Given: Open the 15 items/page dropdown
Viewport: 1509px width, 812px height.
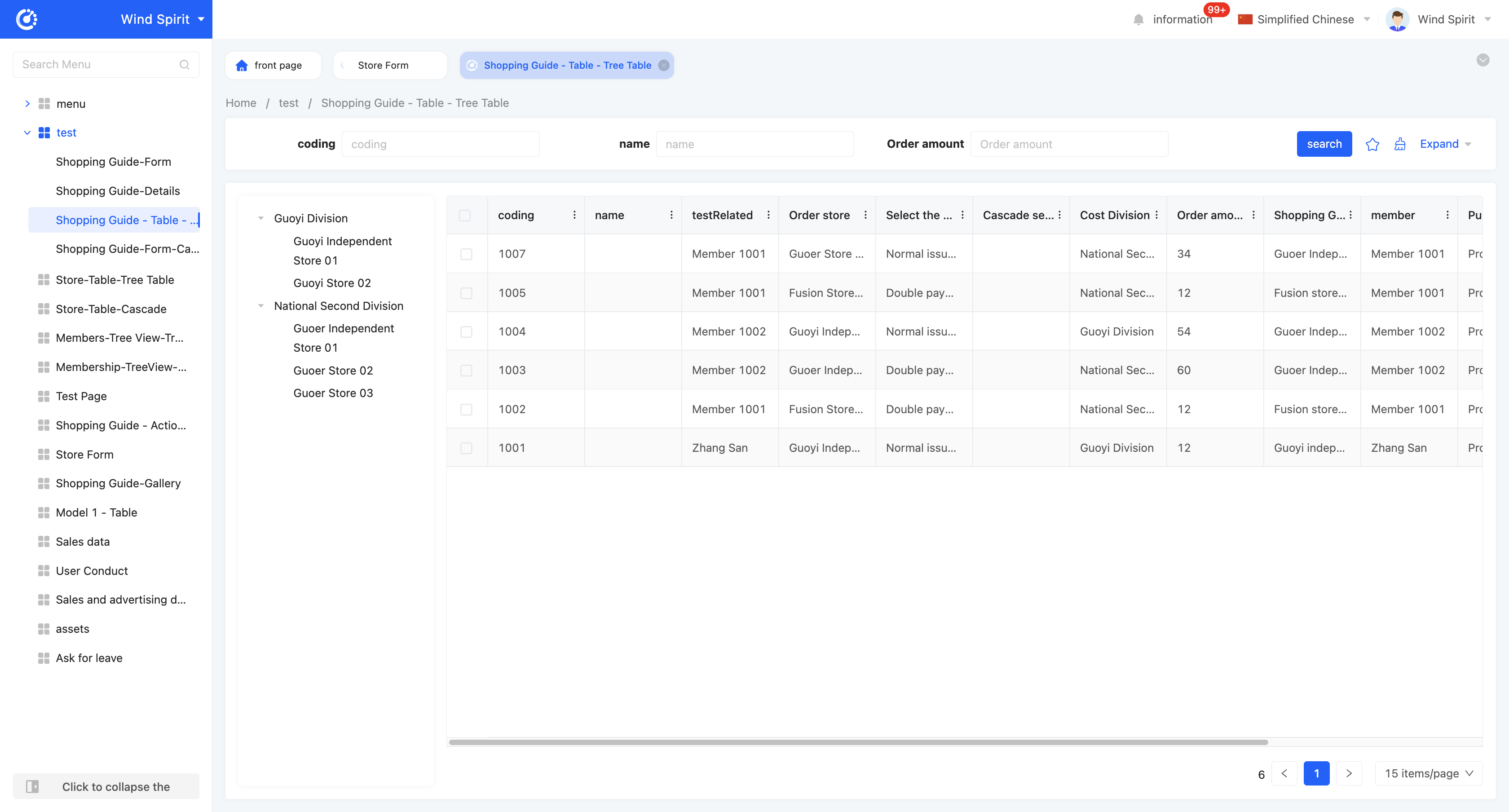Looking at the screenshot, I should pos(1428,773).
